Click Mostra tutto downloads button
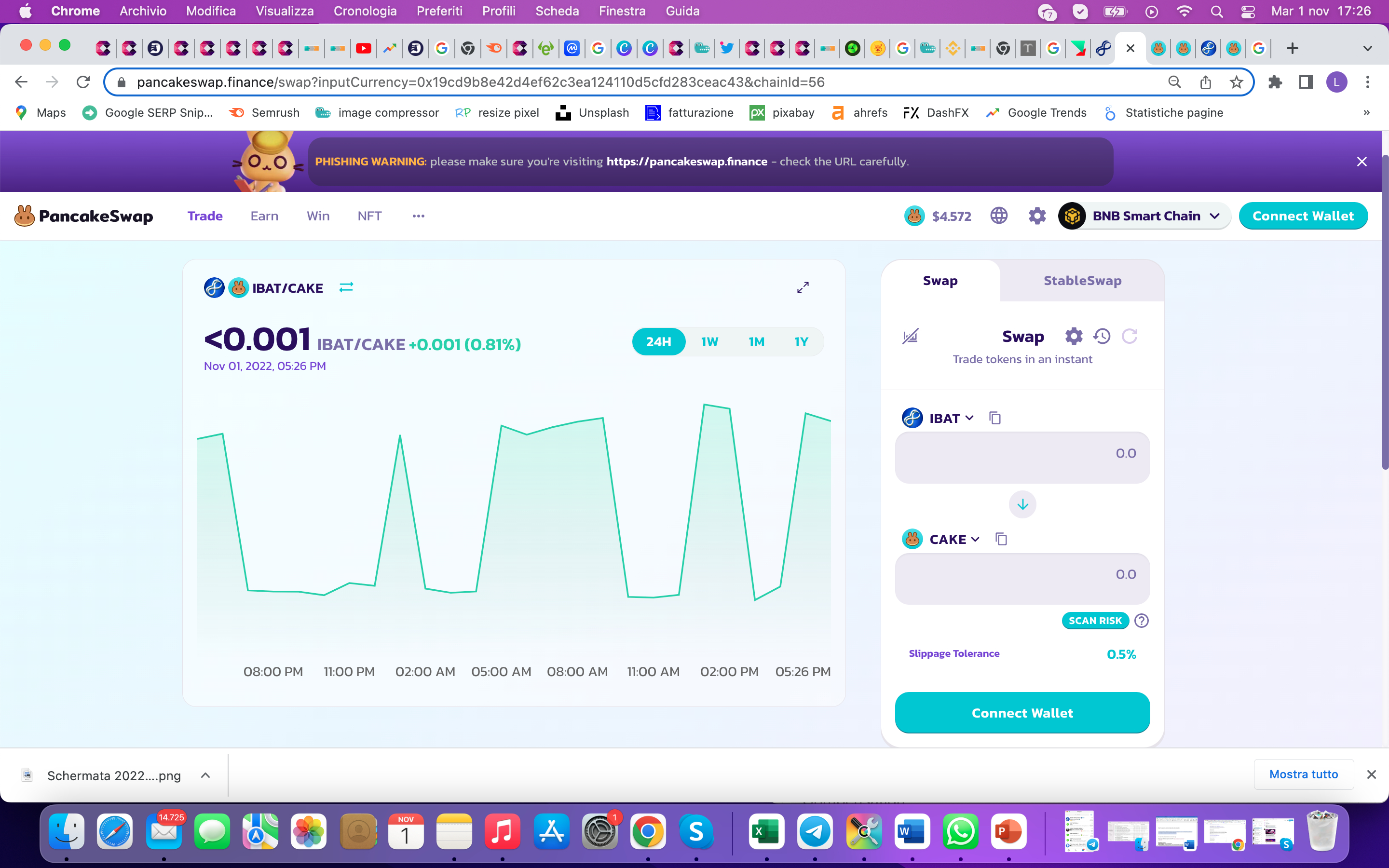1389x868 pixels. pos(1304,774)
